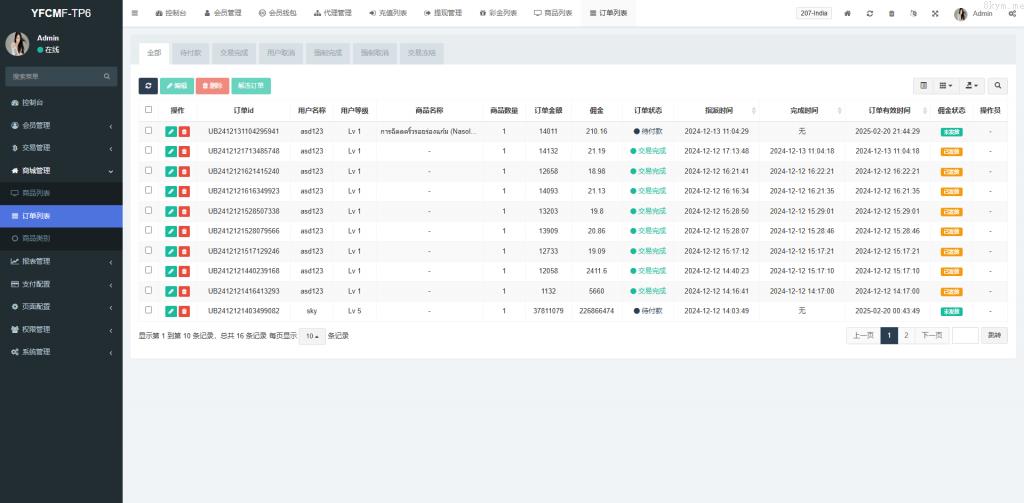Screen dimensions: 1024x503
Task: Click the top-bar trash clear-cache icon
Action: pos(892,14)
